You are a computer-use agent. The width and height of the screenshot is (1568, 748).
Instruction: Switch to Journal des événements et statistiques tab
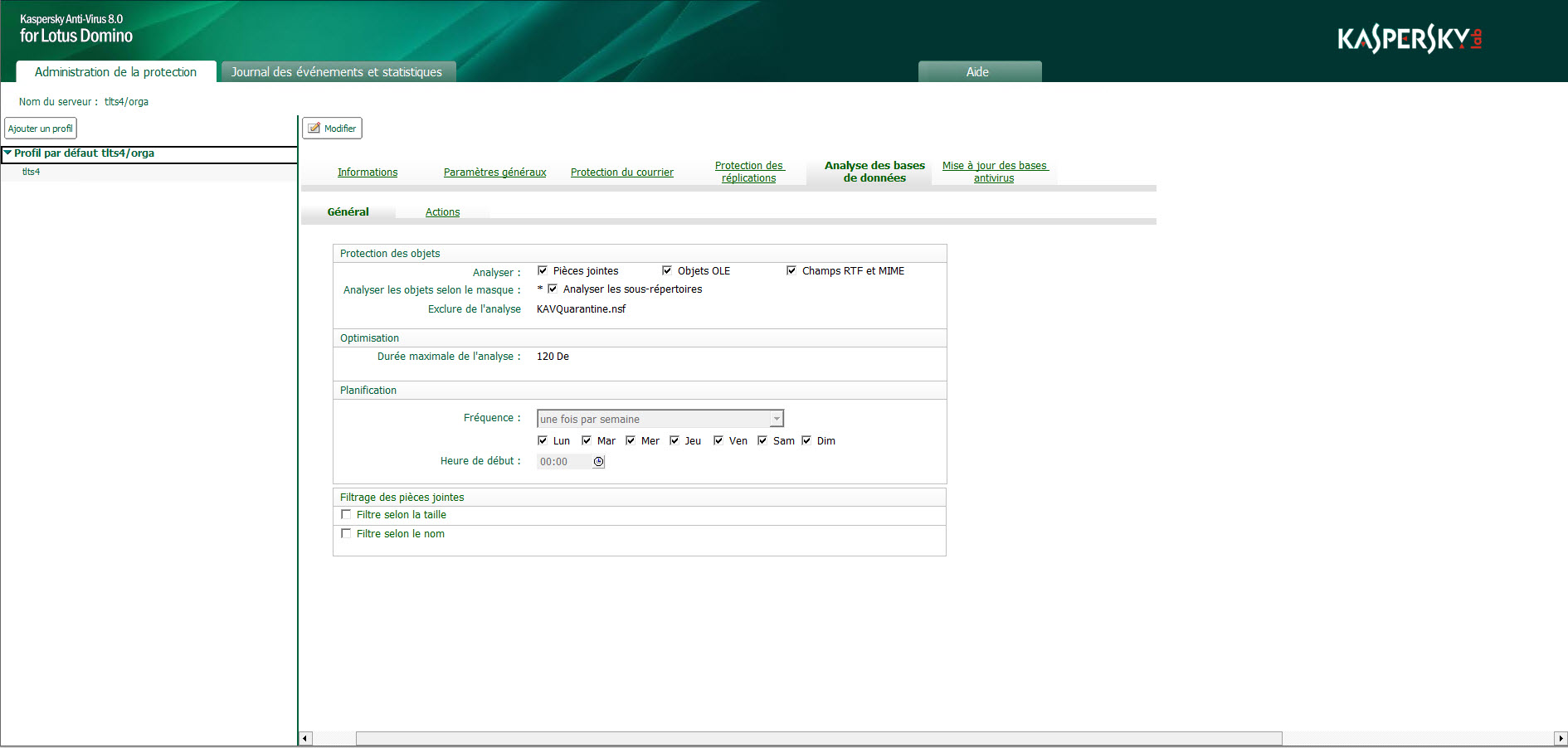point(337,71)
